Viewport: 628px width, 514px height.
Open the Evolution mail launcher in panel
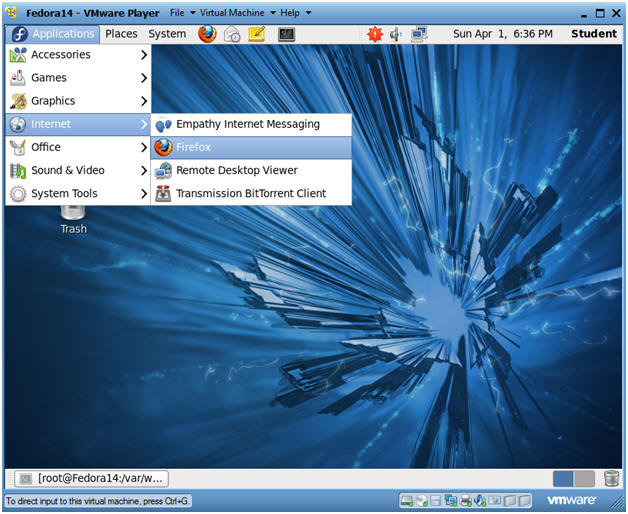pos(231,34)
